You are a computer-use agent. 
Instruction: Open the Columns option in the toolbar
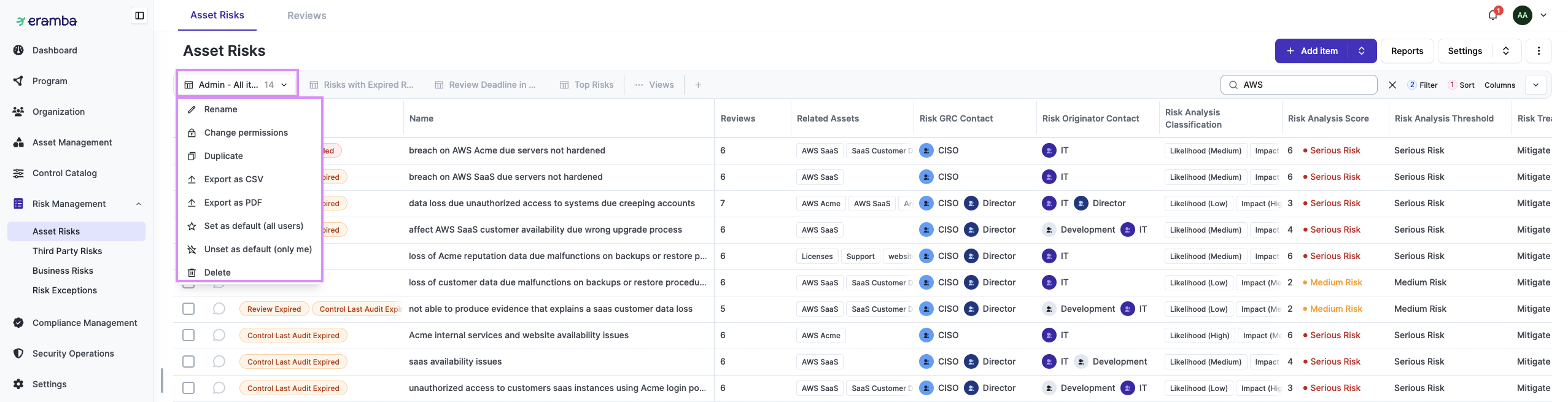point(1499,85)
